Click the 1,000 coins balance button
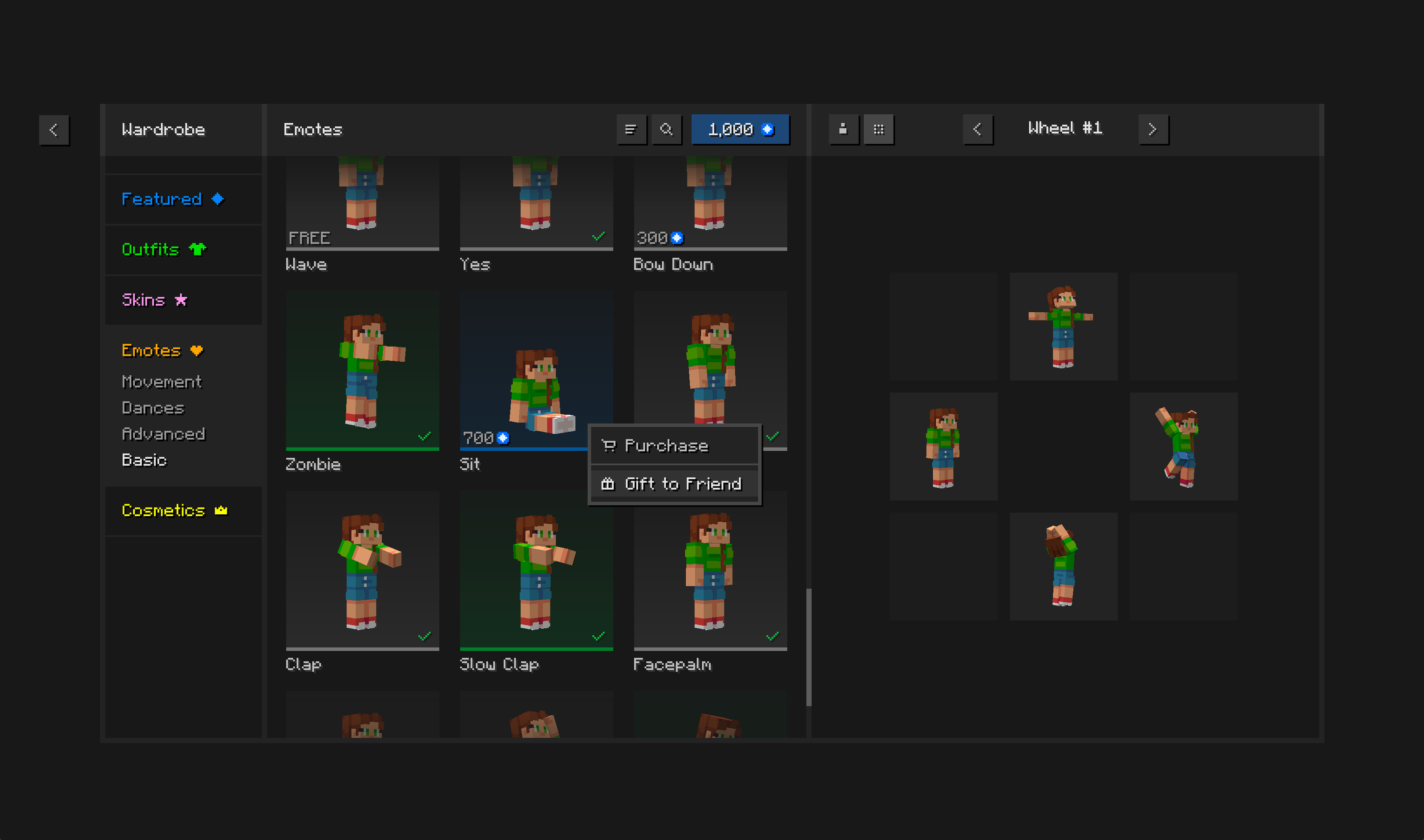Screen dimensions: 1424x840 pos(740,129)
